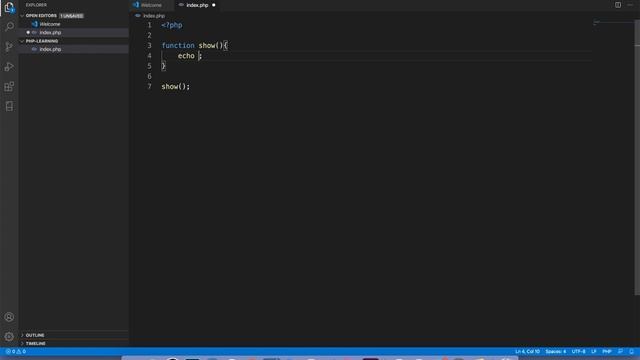
Task: Open the Manage gear icon
Action: [x=9, y=337]
